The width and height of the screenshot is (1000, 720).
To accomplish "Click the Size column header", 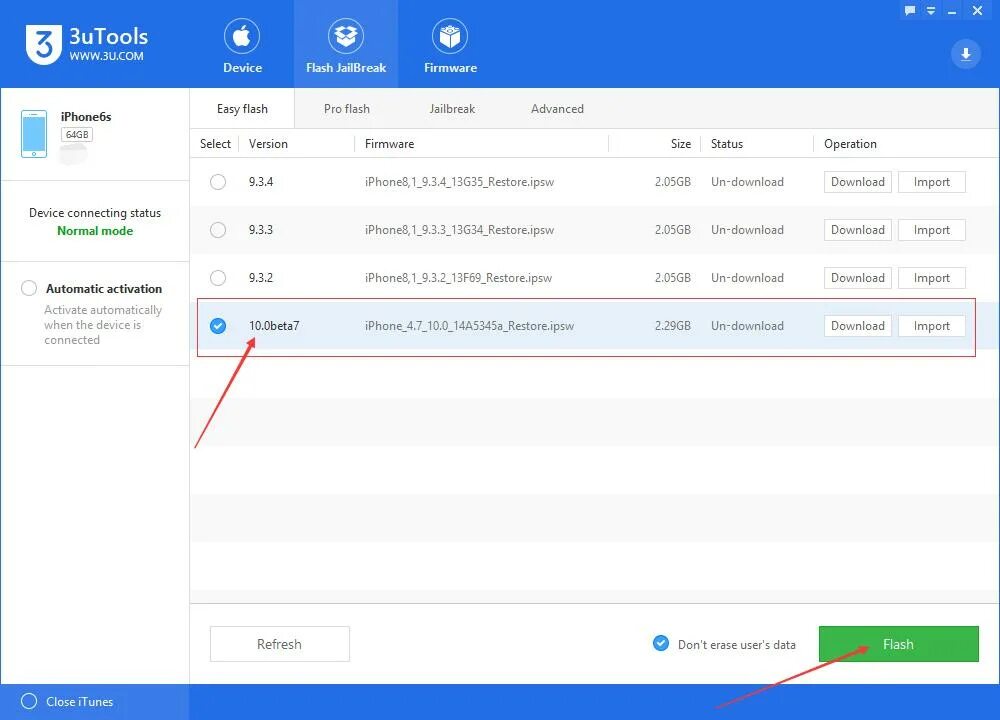I will tap(680, 143).
